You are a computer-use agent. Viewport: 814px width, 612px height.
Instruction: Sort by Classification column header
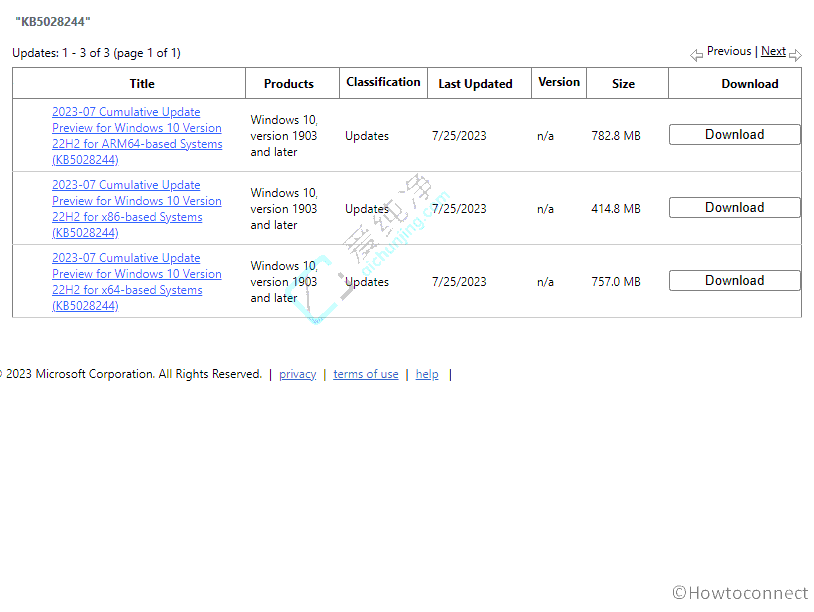pyautogui.click(x=383, y=82)
